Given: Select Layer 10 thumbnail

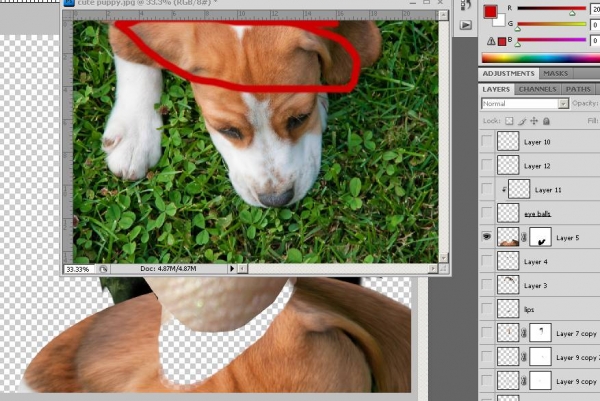Looking at the screenshot, I should click(508, 141).
